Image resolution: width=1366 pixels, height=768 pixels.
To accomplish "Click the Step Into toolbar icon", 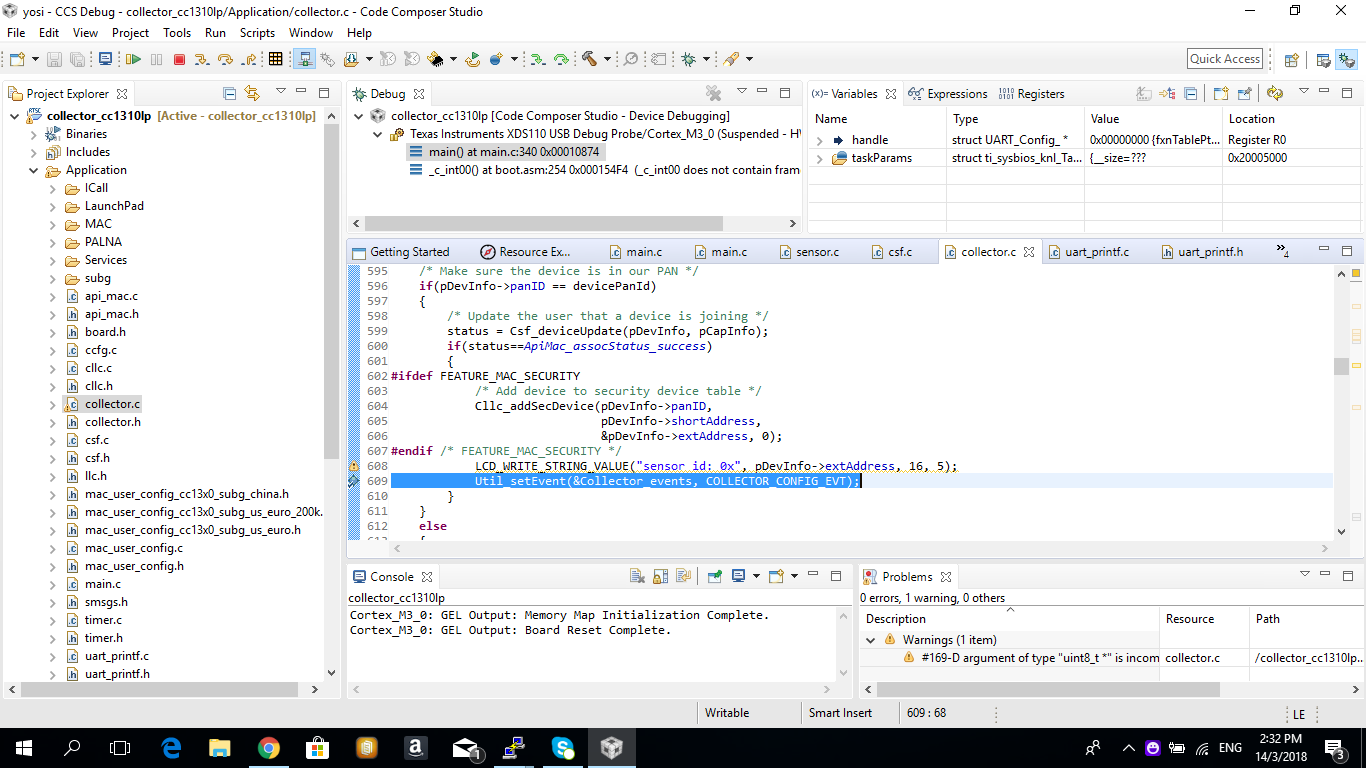I will (201, 60).
